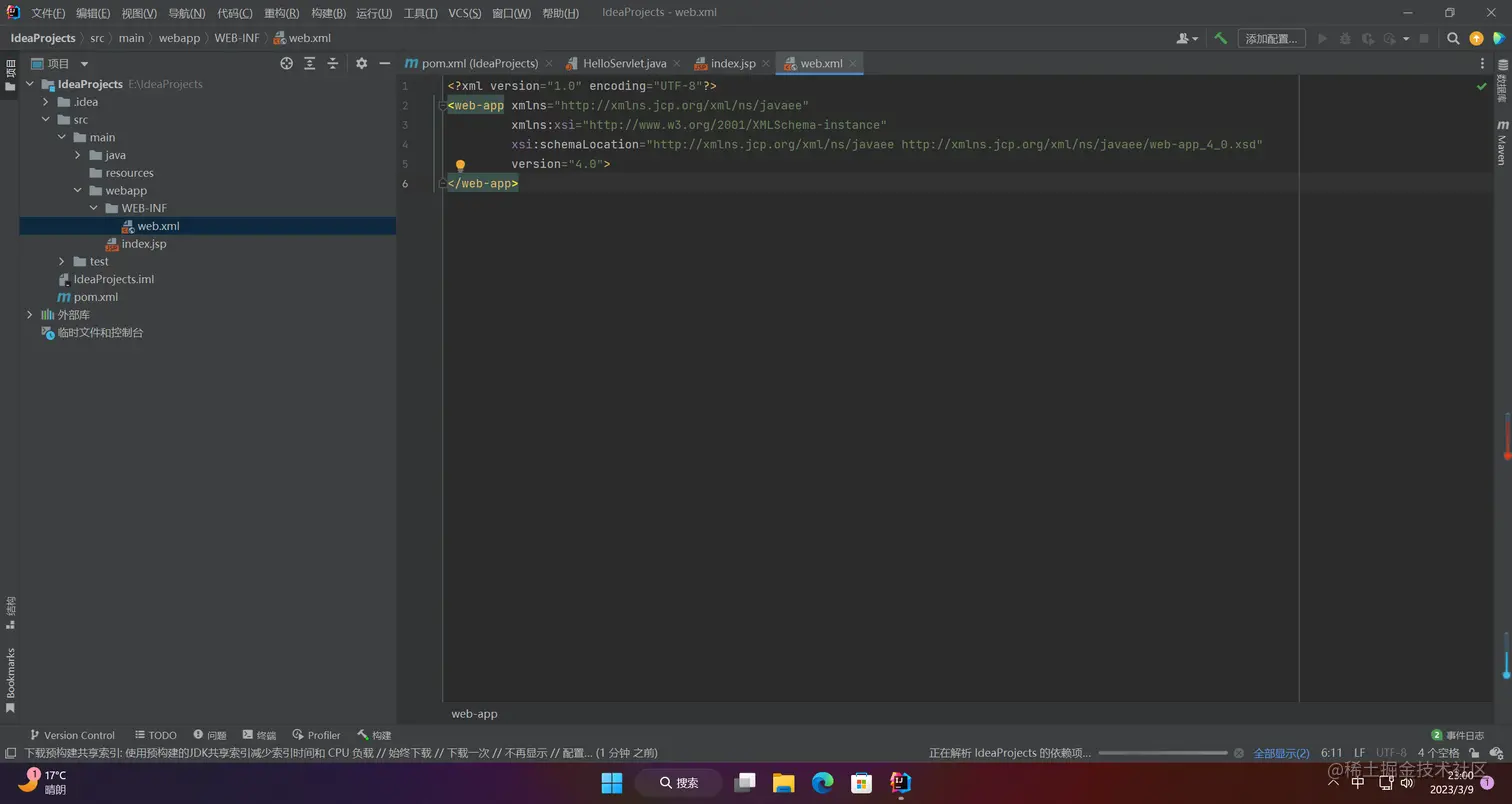
Task: Click the Run with Coverage toolbar icon
Action: [1367, 38]
